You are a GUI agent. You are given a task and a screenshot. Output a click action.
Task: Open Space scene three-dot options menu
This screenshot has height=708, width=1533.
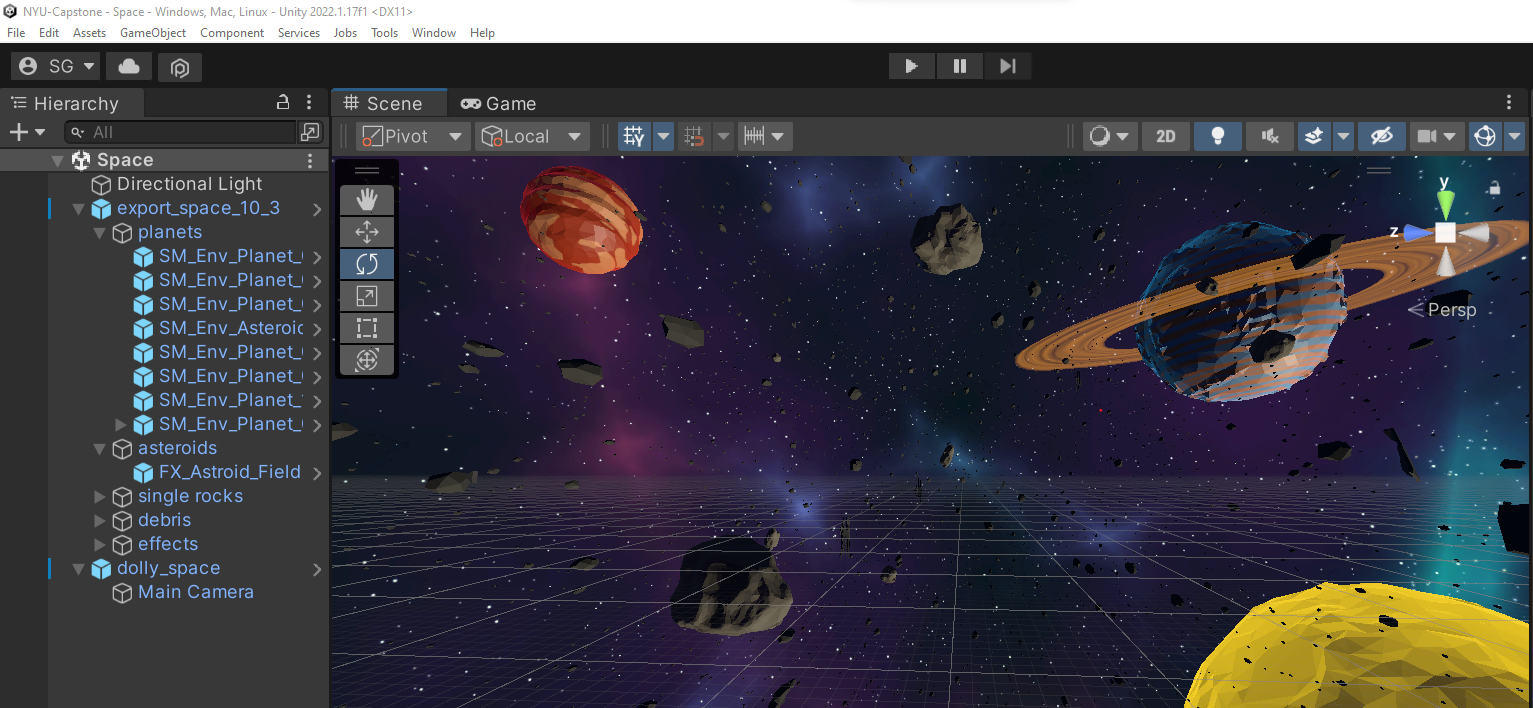click(x=310, y=160)
